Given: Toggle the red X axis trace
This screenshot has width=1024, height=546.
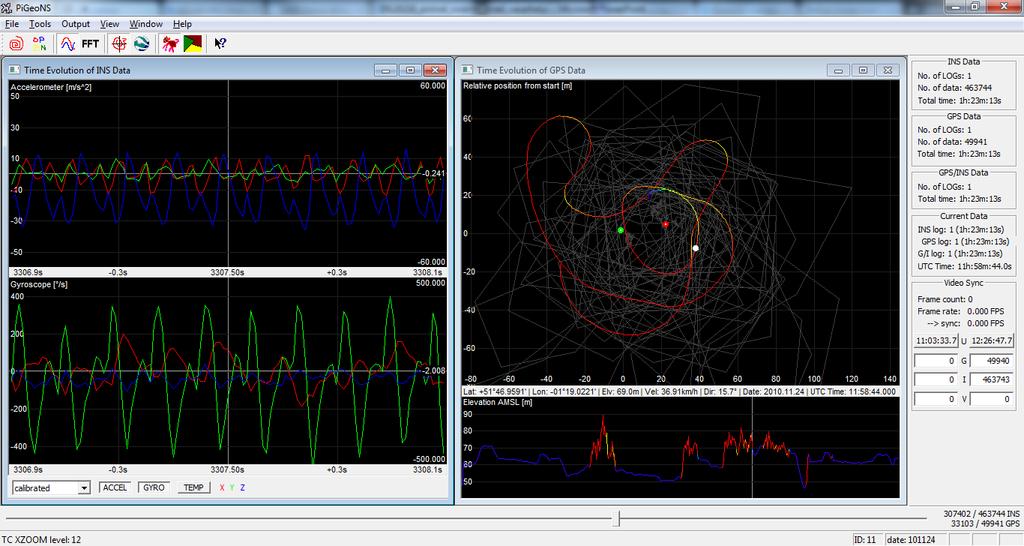Looking at the screenshot, I should tap(222, 488).
